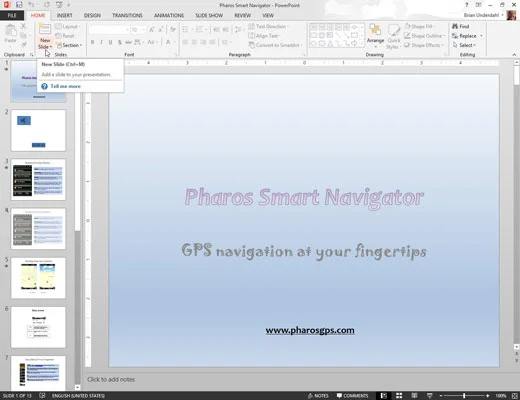Toggle Normal view button in status bar

coord(384,396)
